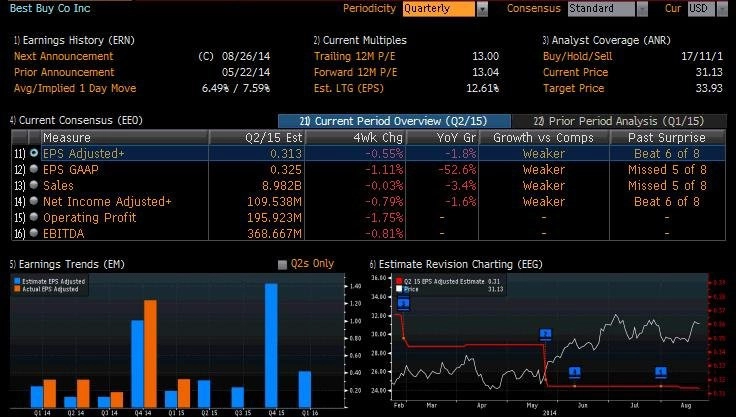Click the red Q2 15 EPS estimate legend swatch
Image resolution: width=736 pixels, height=417 pixels.
[x=399, y=281]
